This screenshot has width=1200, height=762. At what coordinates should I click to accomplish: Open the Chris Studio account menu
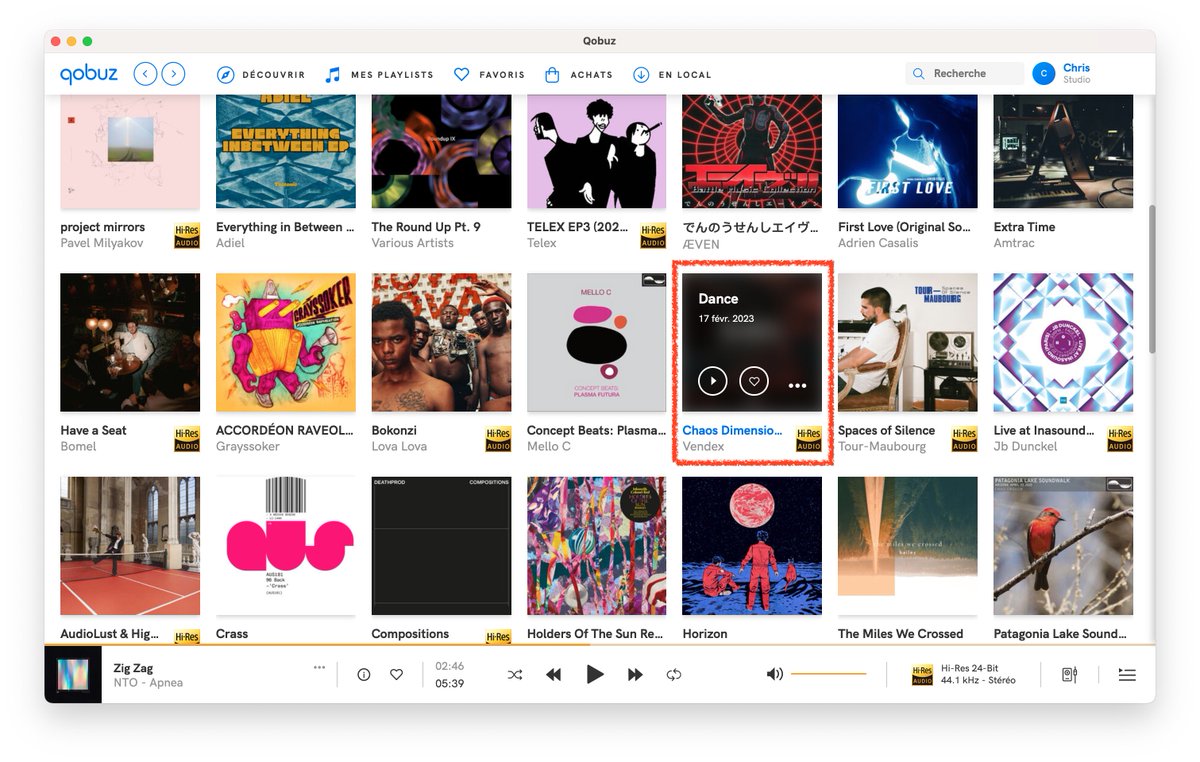point(1077,74)
